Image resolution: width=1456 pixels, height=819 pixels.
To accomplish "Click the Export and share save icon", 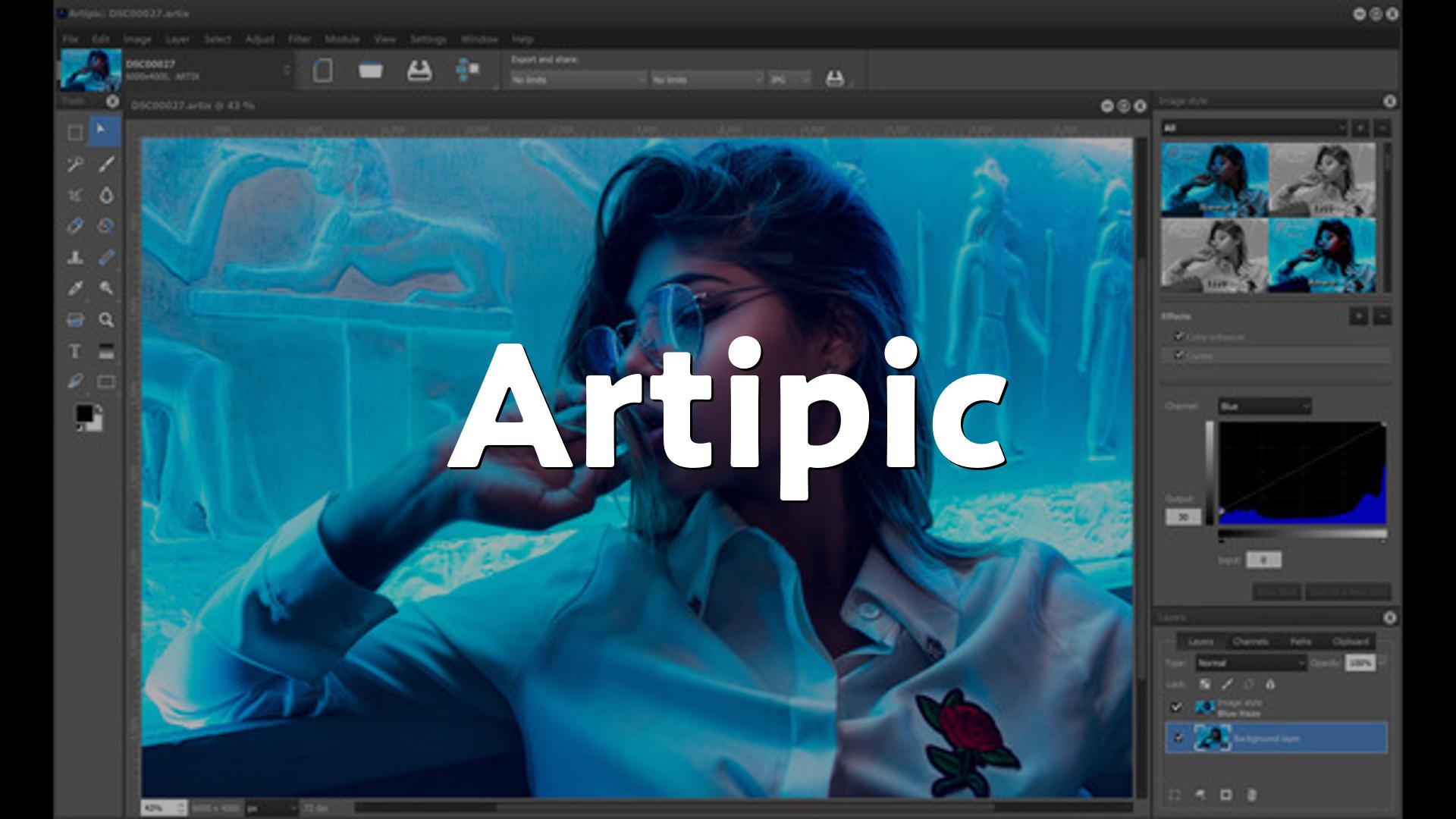I will [834, 78].
